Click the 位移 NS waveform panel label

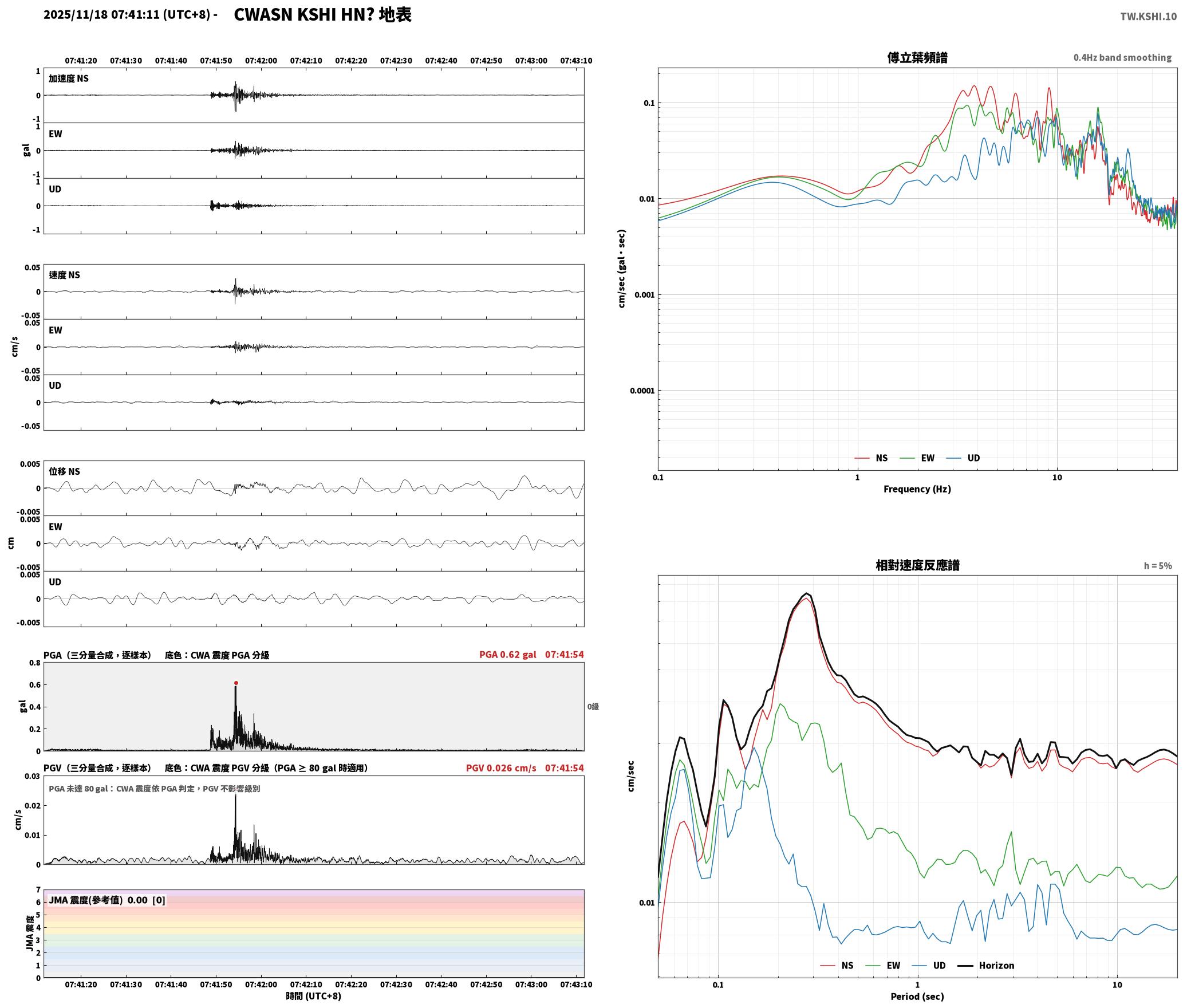click(65, 471)
